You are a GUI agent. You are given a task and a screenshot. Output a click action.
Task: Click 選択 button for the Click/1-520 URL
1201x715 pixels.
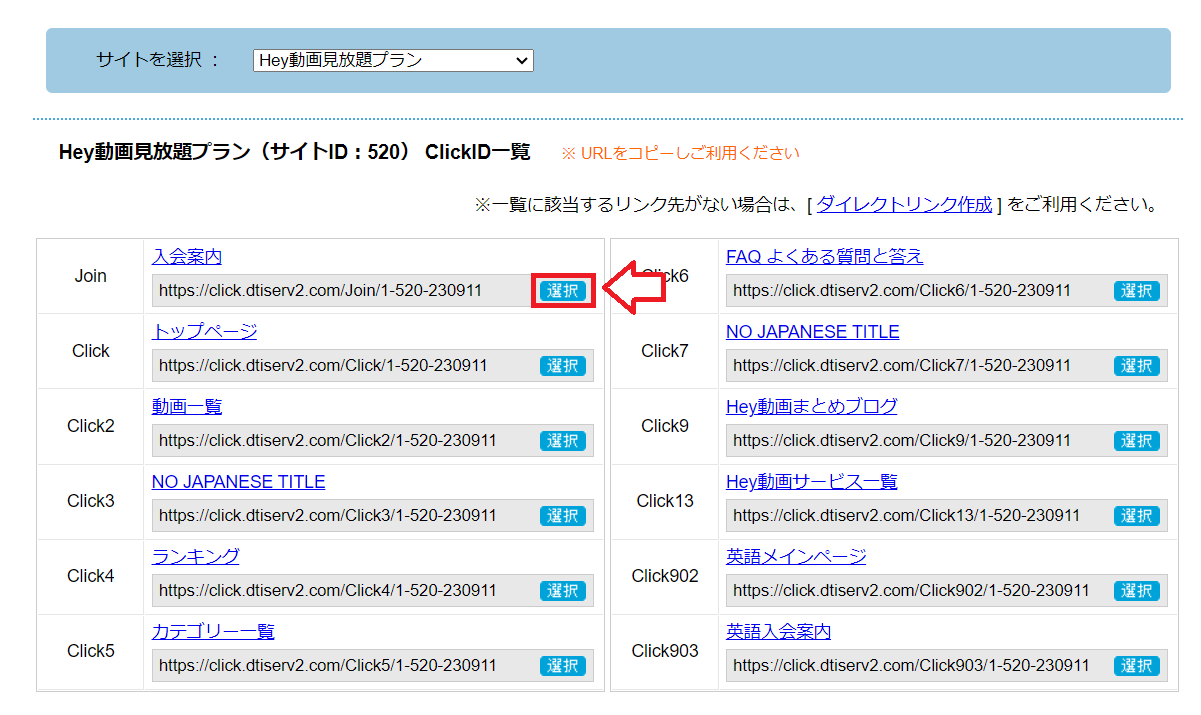(x=563, y=366)
